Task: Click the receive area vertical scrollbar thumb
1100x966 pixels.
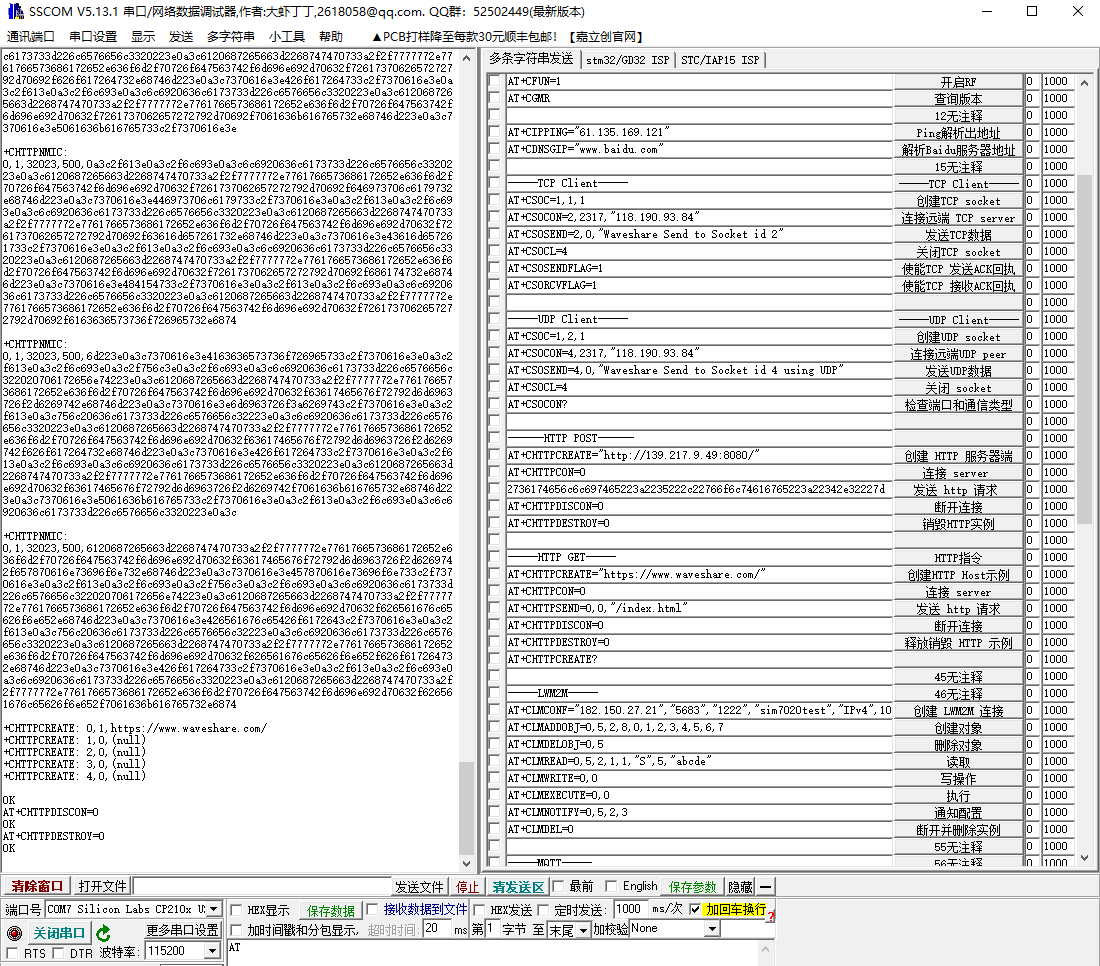Action: click(x=467, y=807)
